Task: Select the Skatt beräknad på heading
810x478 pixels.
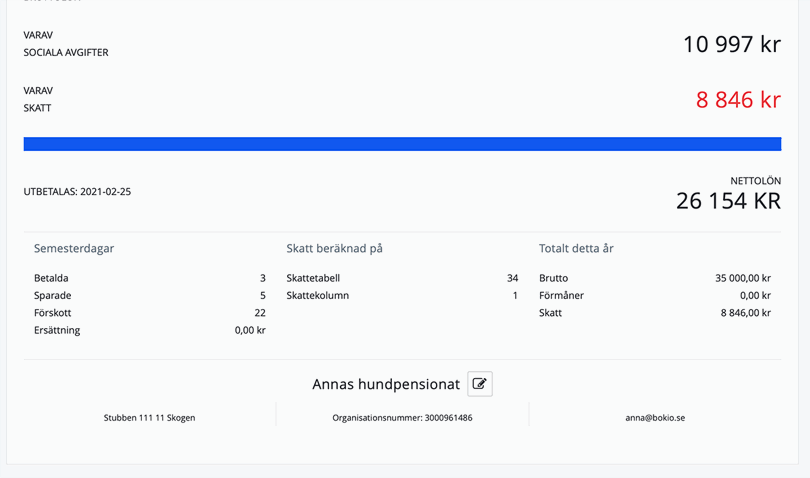Action: pyautogui.click(x=334, y=248)
